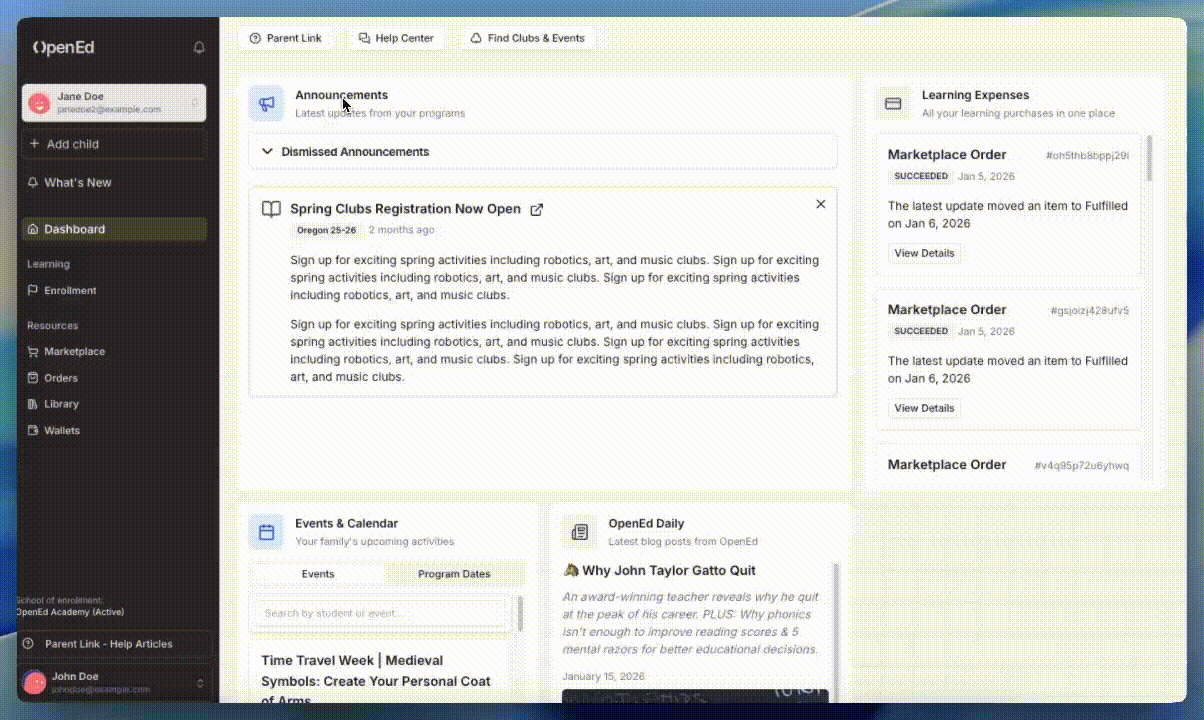Open Marketplace from the sidebar
Viewport: 1204px width, 720px height.
click(x=74, y=352)
